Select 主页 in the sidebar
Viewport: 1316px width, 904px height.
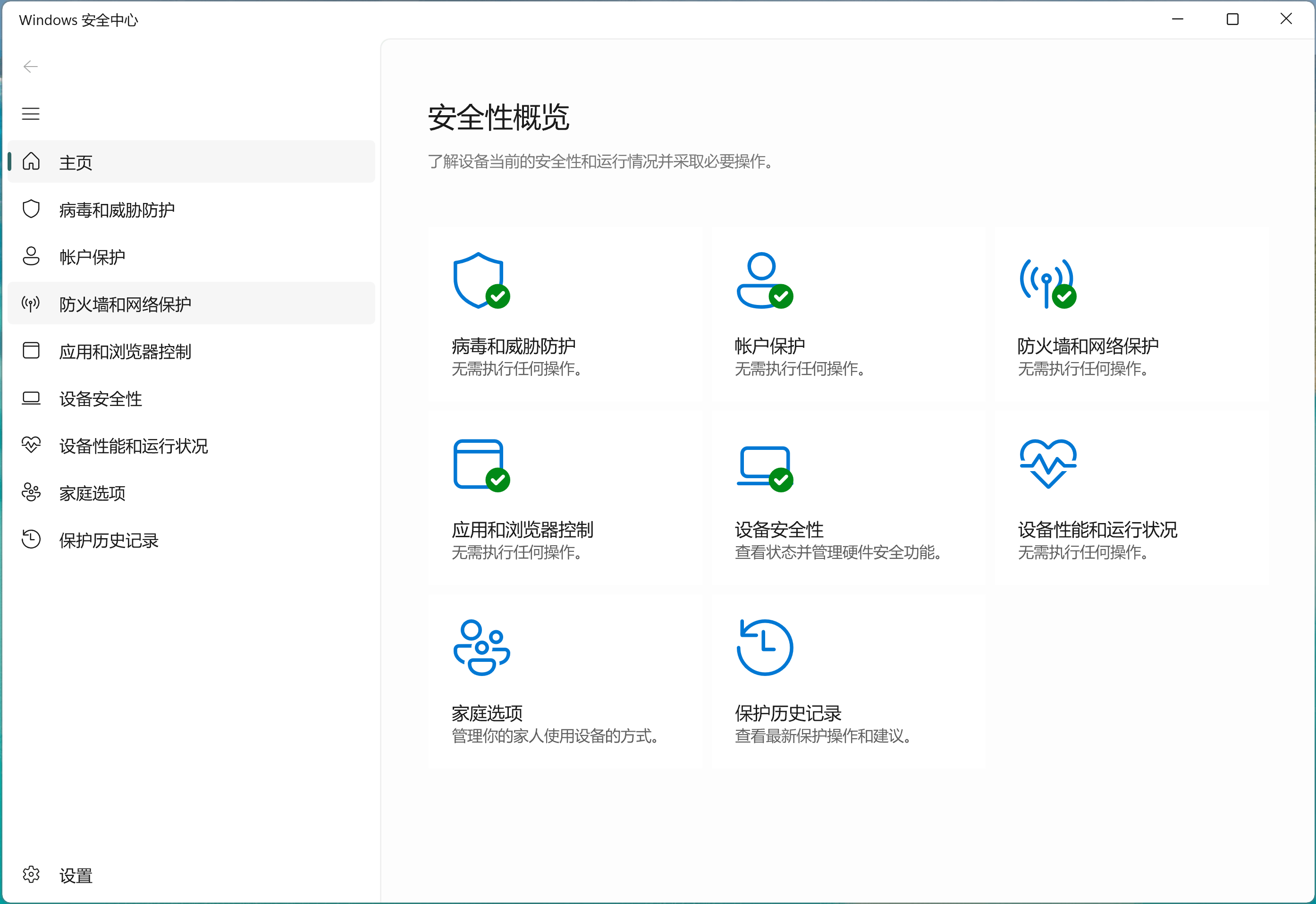192,162
